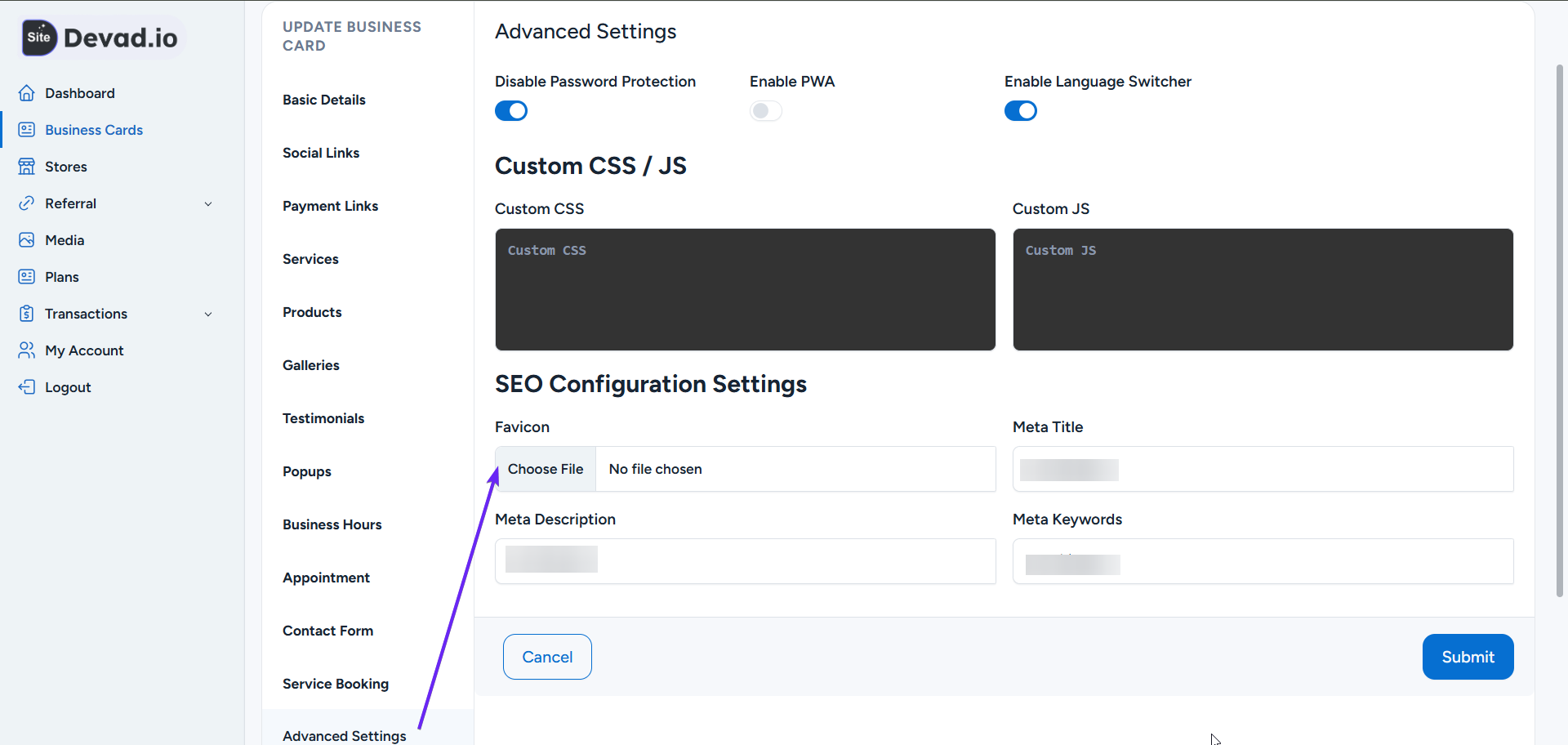
Task: Disable Password Protection toggle
Action: point(510,110)
